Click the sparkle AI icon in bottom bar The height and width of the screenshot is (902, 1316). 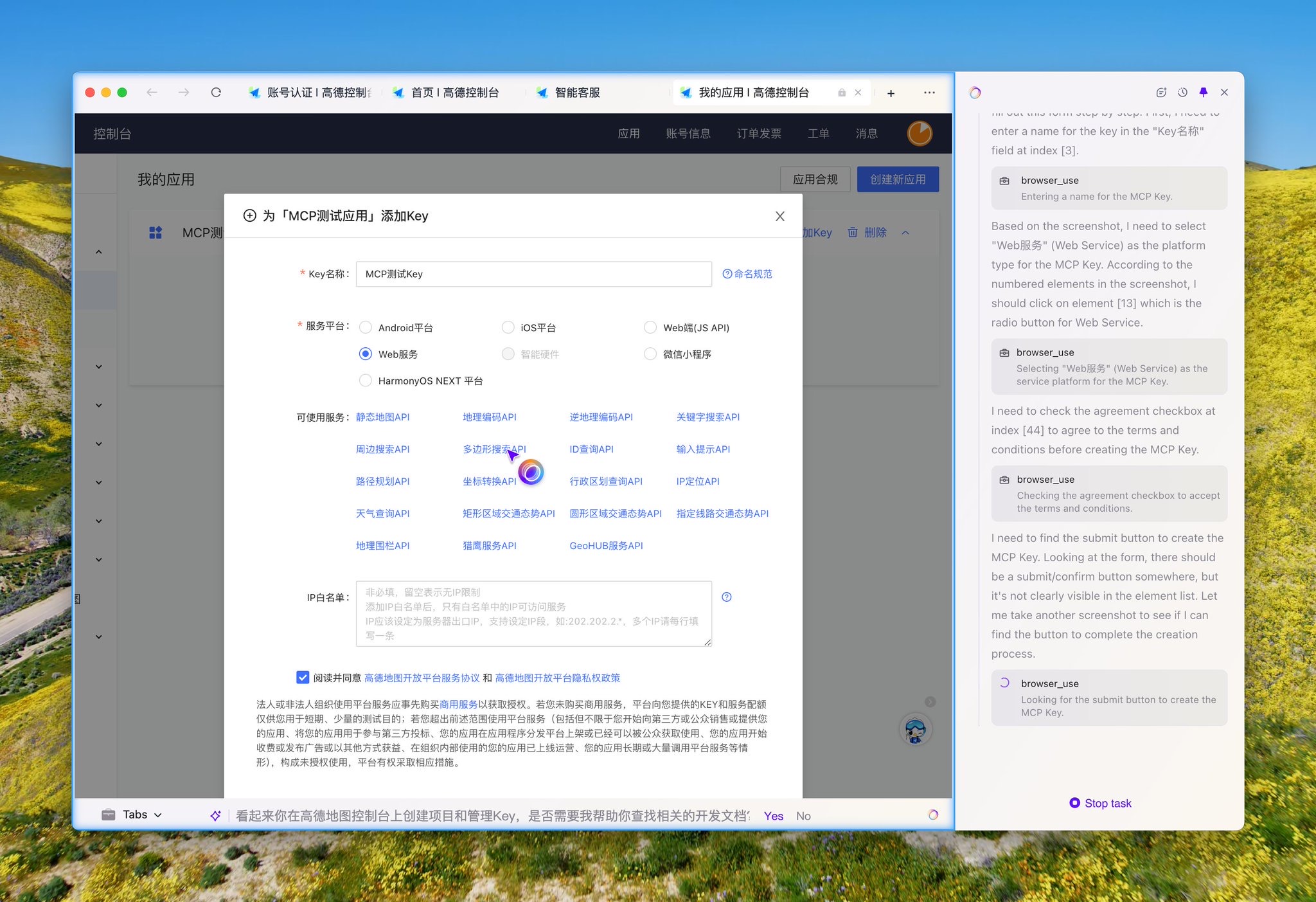point(215,815)
